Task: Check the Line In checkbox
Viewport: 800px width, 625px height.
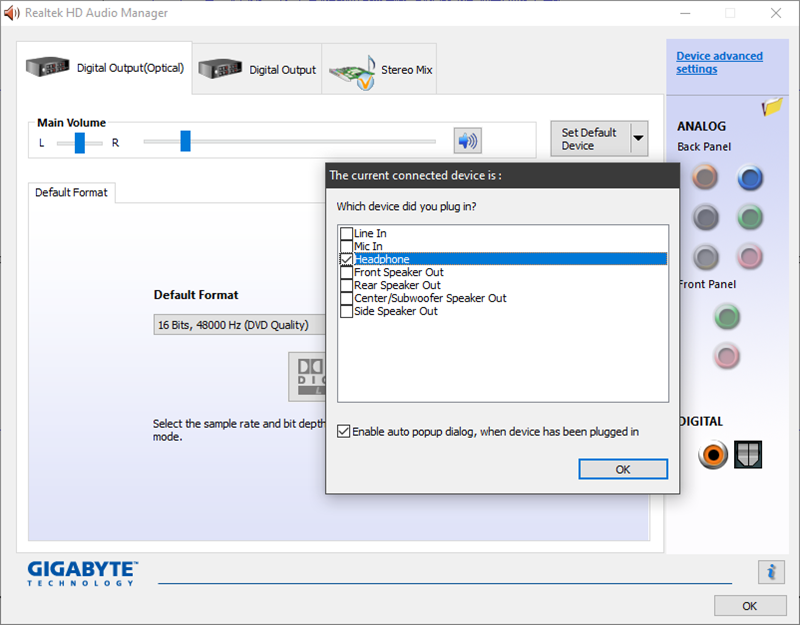Action: (347, 233)
